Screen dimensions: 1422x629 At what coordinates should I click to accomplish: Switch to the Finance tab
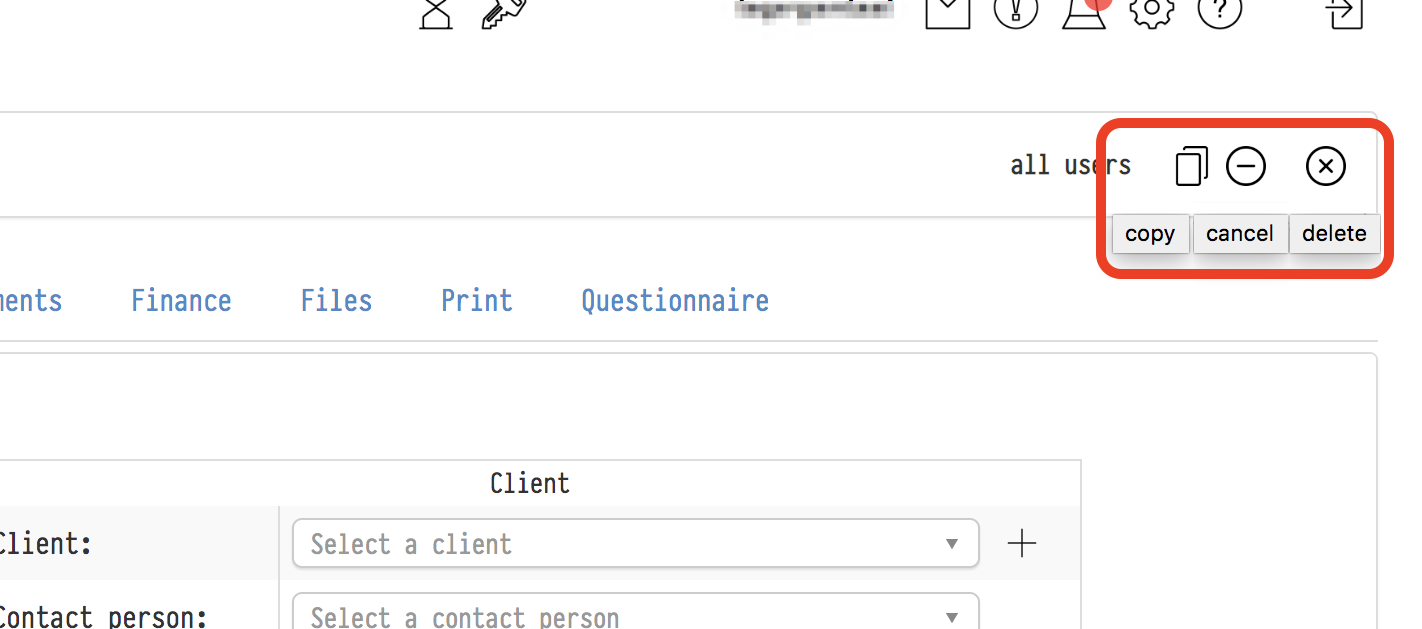coord(181,301)
